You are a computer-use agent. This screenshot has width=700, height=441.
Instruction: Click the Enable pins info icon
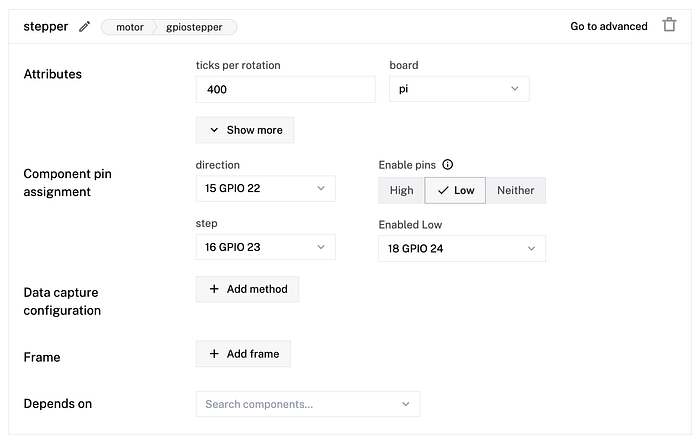coord(448,164)
